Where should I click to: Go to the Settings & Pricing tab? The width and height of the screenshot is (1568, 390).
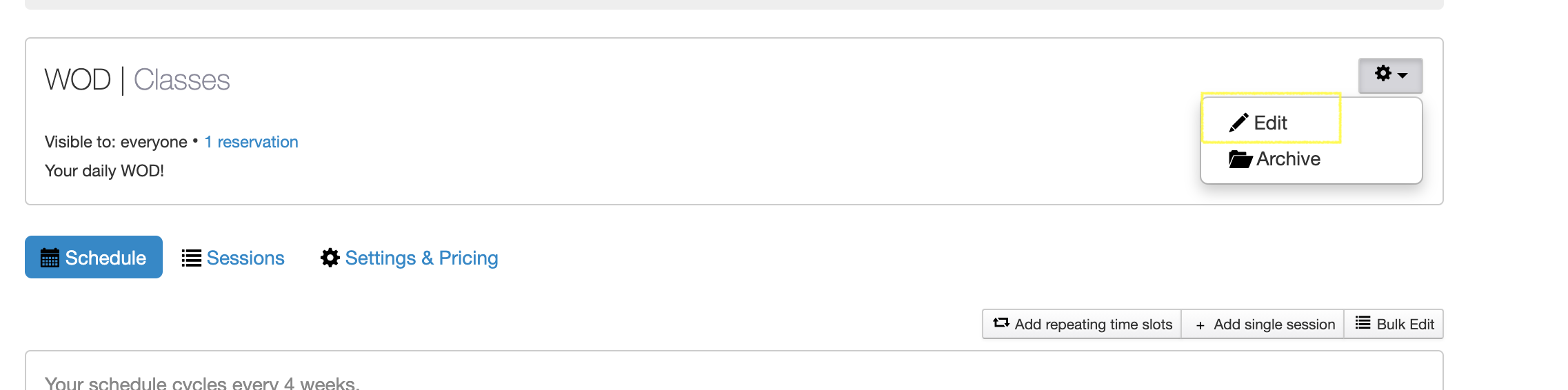421,258
